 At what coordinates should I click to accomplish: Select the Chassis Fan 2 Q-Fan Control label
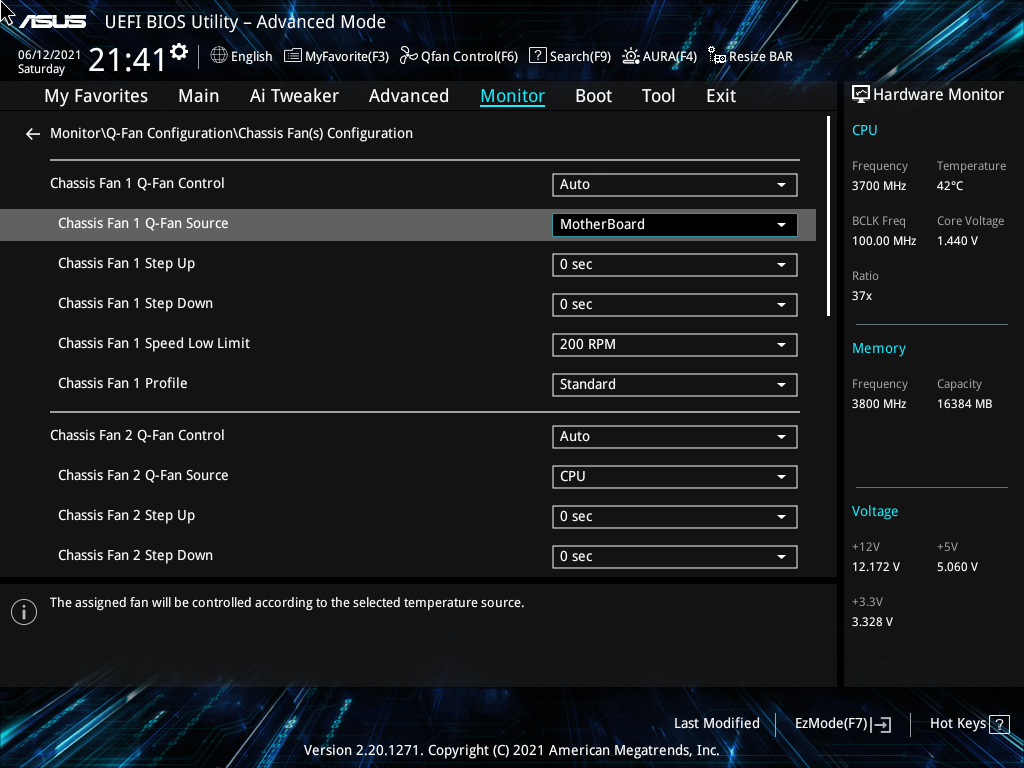137,436
